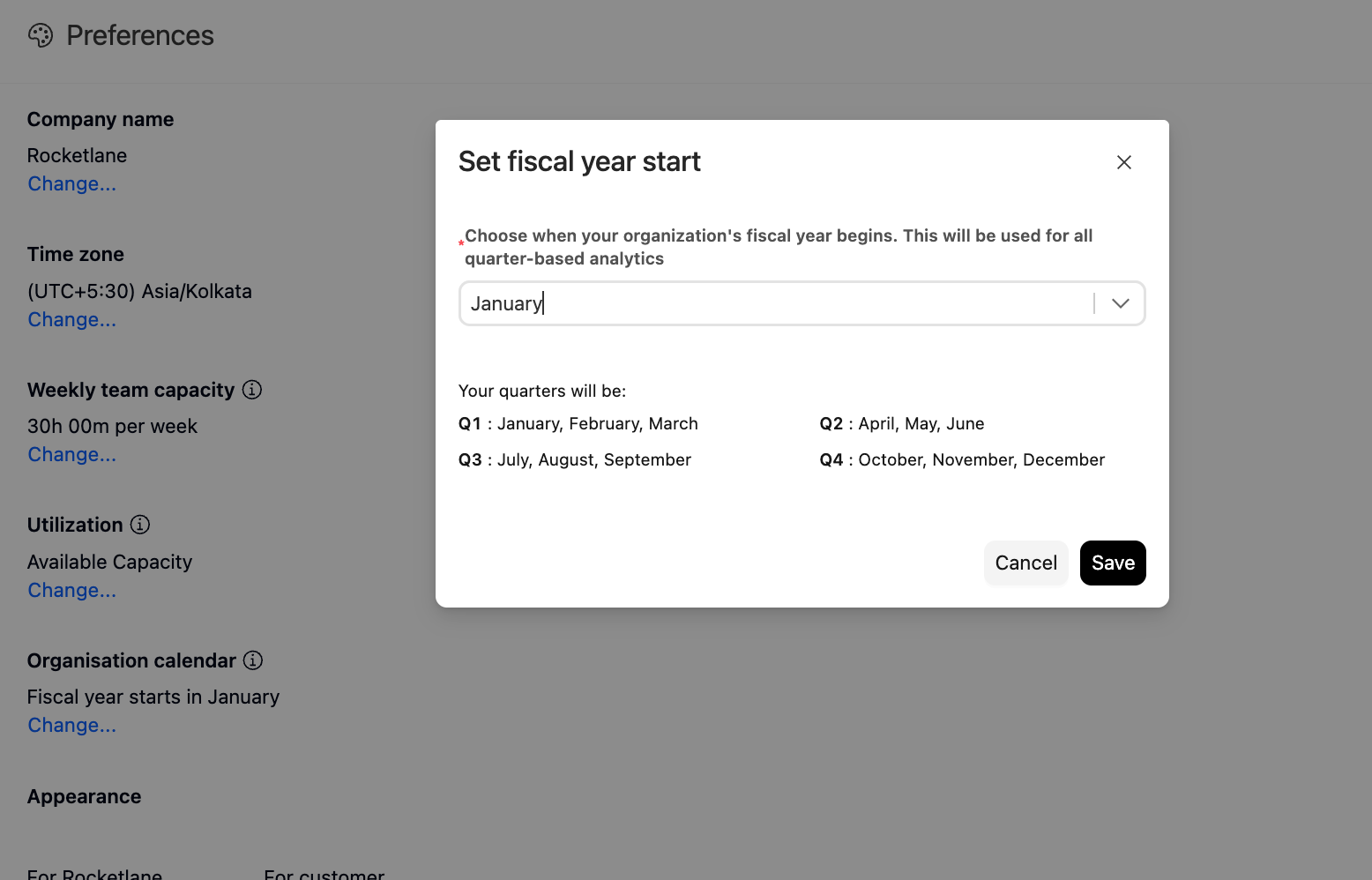Click the Rocketlane company name text

coord(78,156)
